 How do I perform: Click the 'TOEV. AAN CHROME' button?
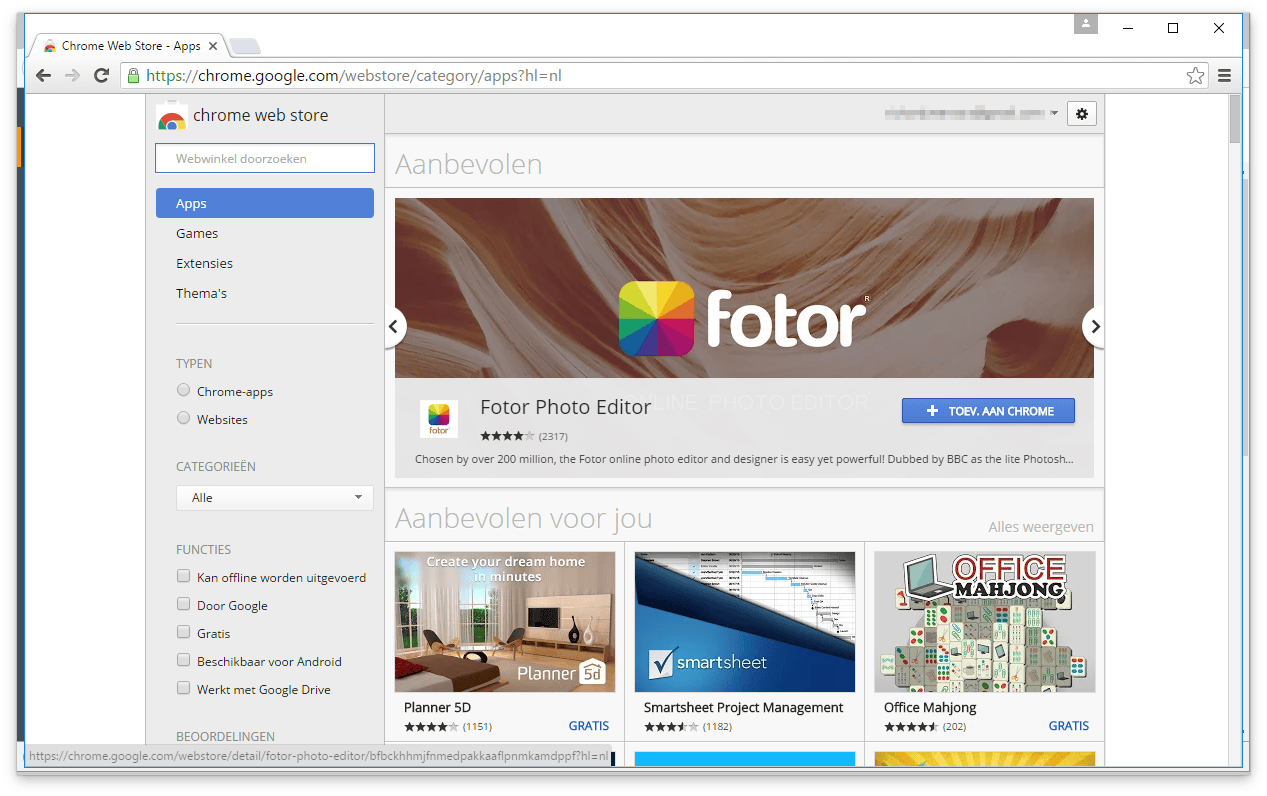pos(988,411)
